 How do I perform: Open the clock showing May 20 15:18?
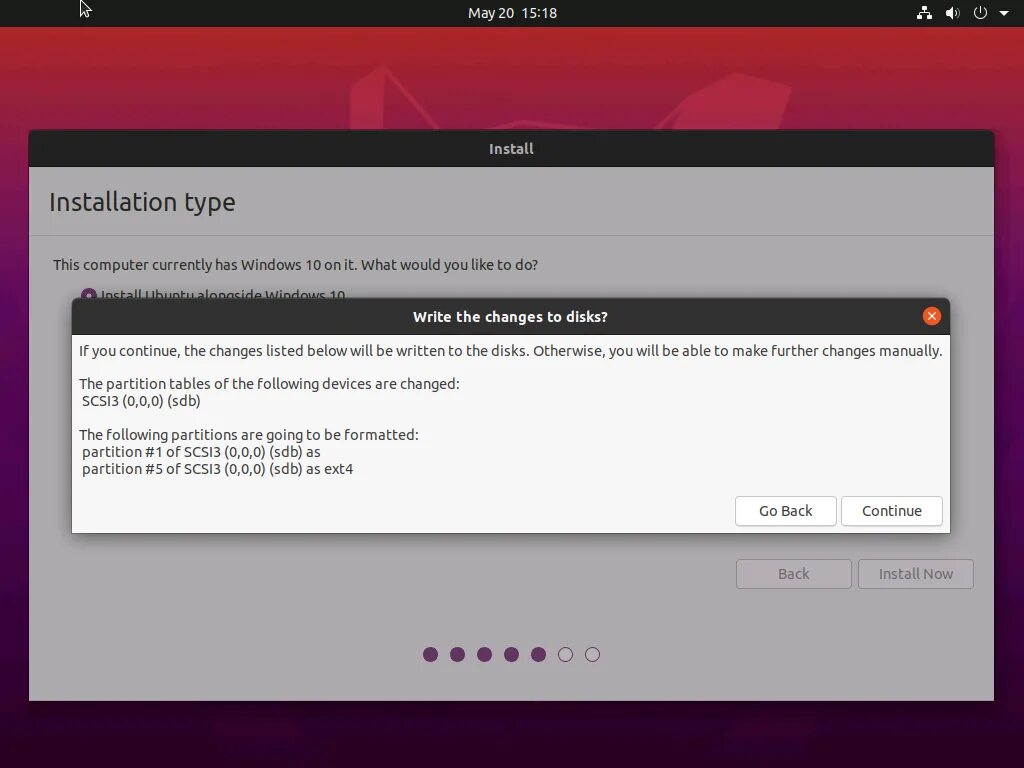click(512, 13)
